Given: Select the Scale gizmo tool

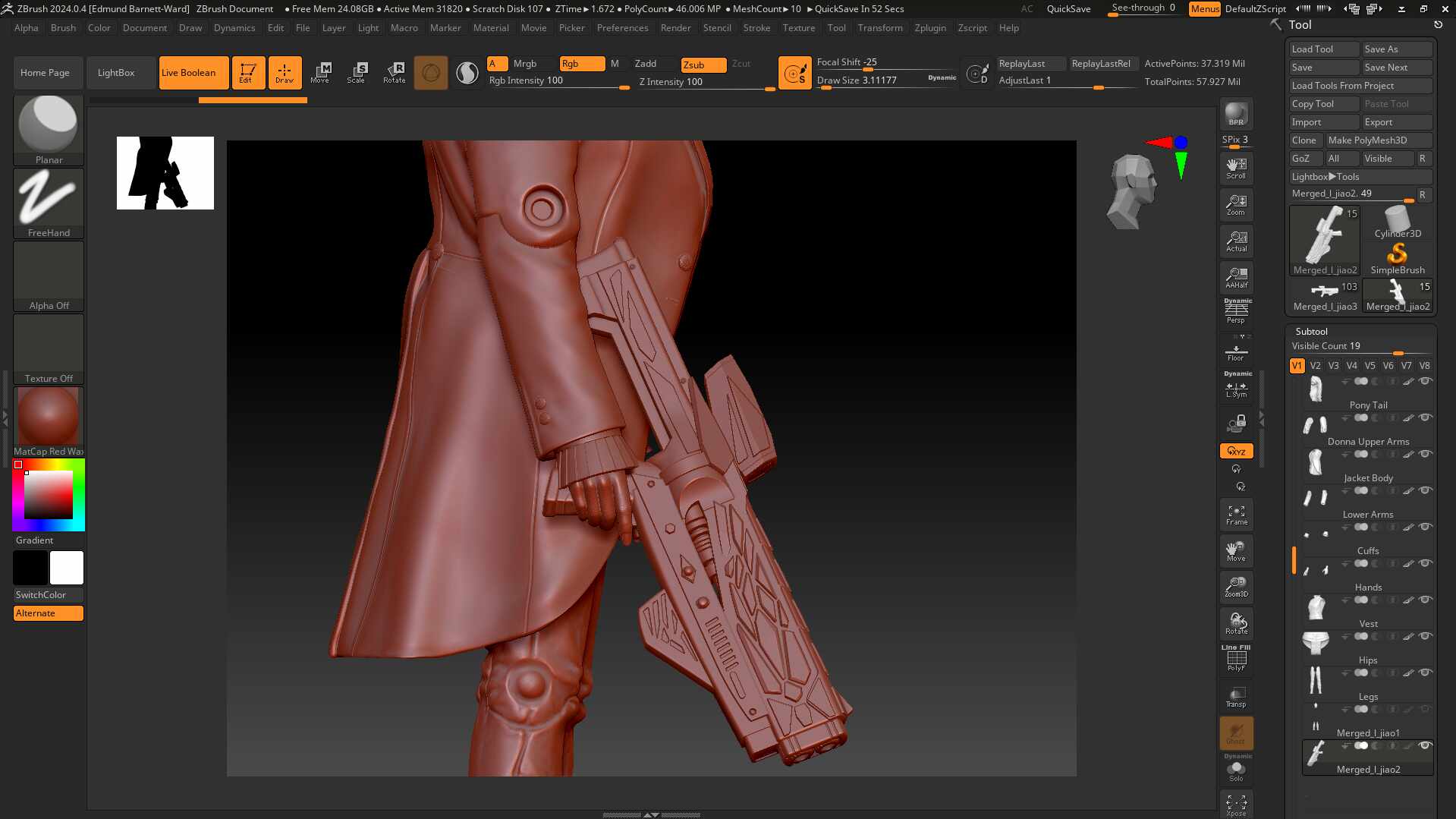Looking at the screenshot, I should [x=356, y=72].
